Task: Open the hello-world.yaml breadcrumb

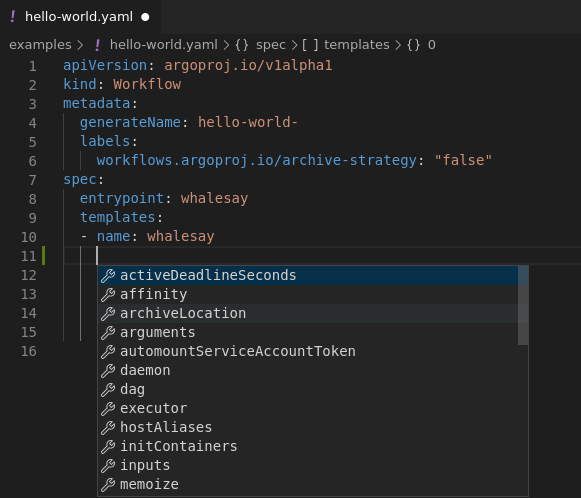Action: click(x=164, y=45)
